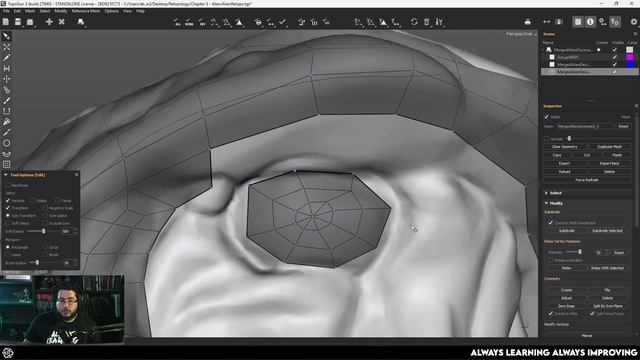Select the Brush tool in left toolbar
This screenshot has height=360, width=640.
tap(7, 100)
